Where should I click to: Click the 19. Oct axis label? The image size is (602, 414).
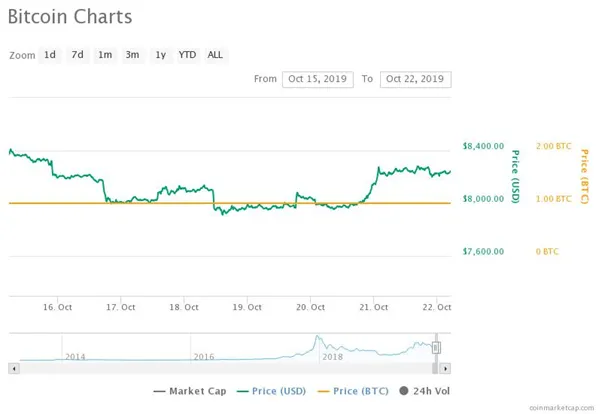[247, 307]
